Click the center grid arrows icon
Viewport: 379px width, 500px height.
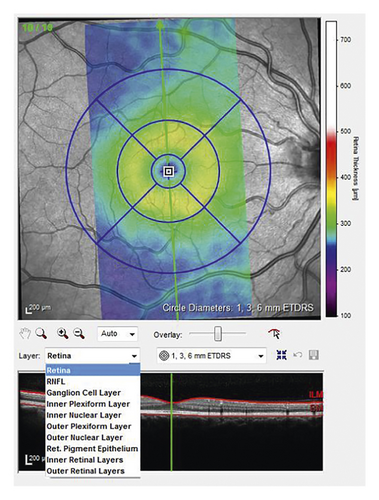pyautogui.click(x=281, y=355)
